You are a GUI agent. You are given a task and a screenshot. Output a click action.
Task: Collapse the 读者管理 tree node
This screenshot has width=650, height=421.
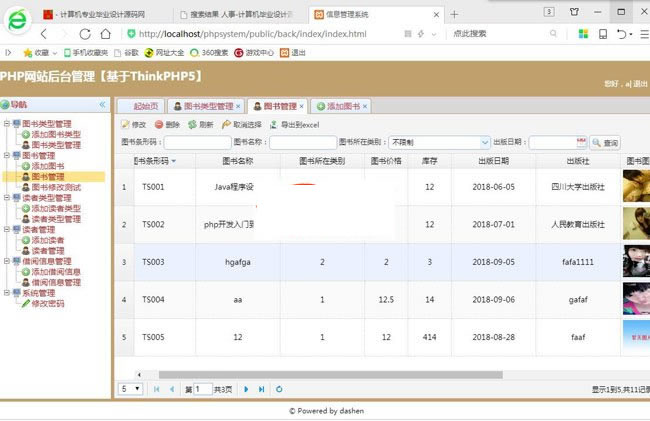[x=6, y=229]
